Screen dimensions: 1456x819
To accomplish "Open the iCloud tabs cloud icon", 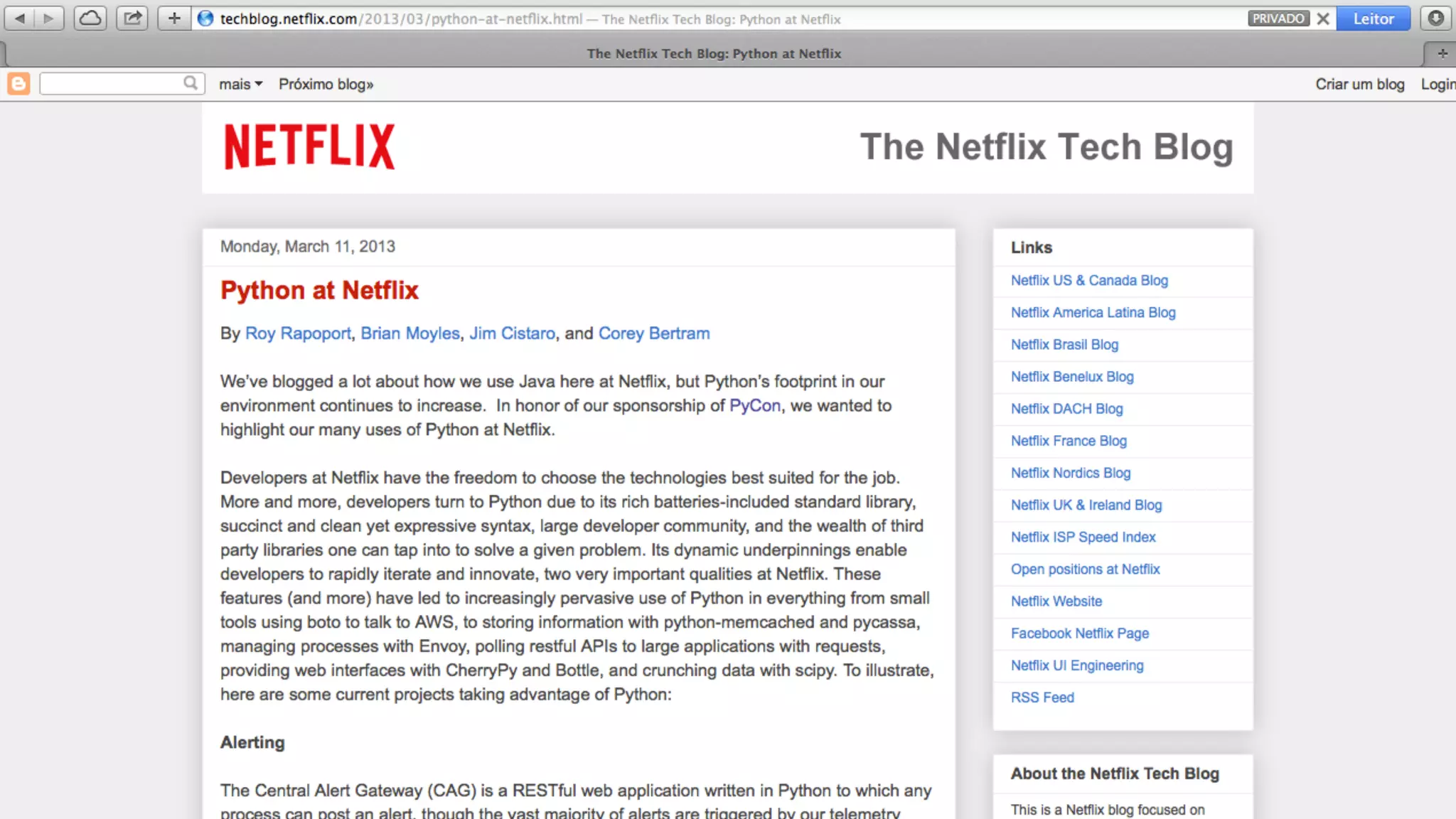I will click(x=90, y=18).
